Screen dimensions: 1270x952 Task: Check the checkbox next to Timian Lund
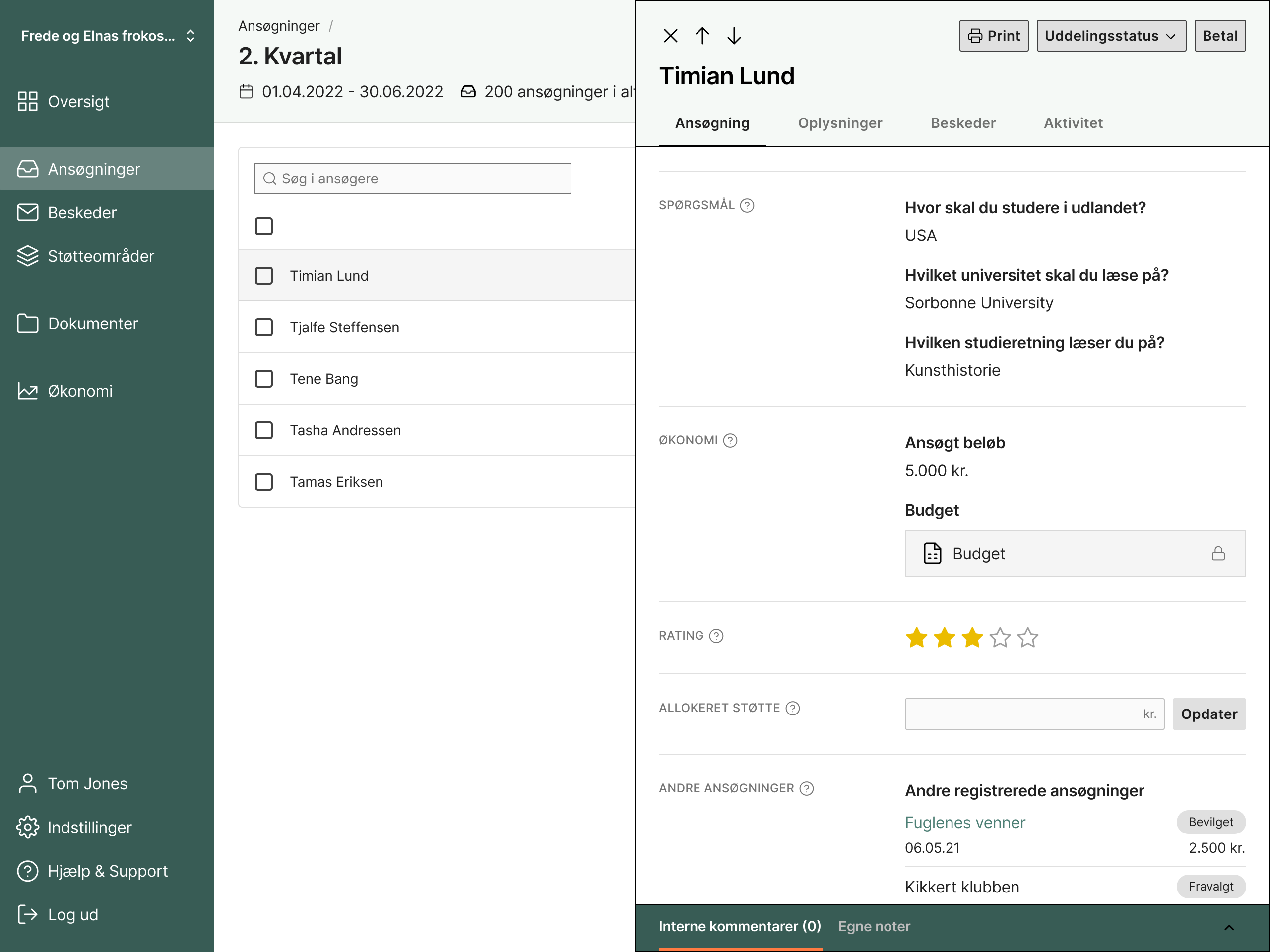[263, 276]
